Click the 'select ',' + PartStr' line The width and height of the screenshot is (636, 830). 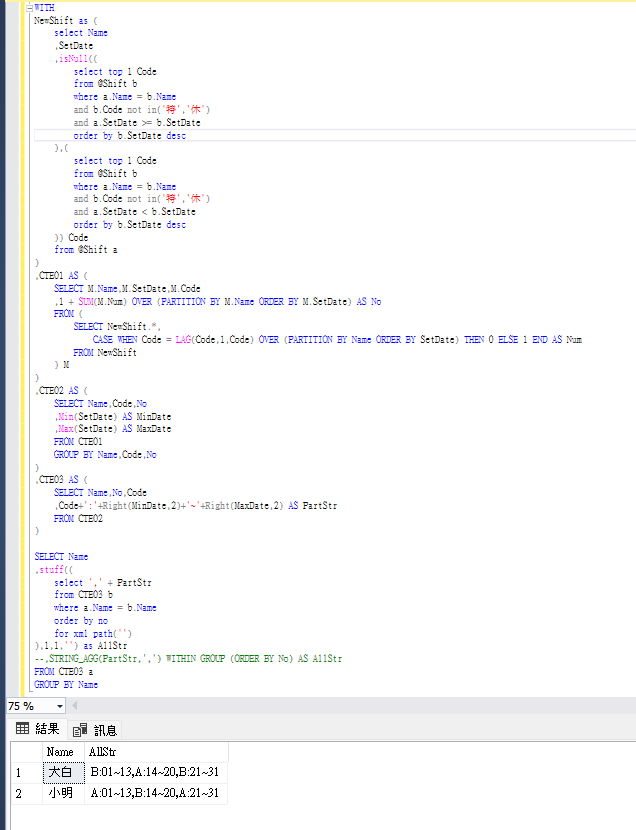click(103, 582)
